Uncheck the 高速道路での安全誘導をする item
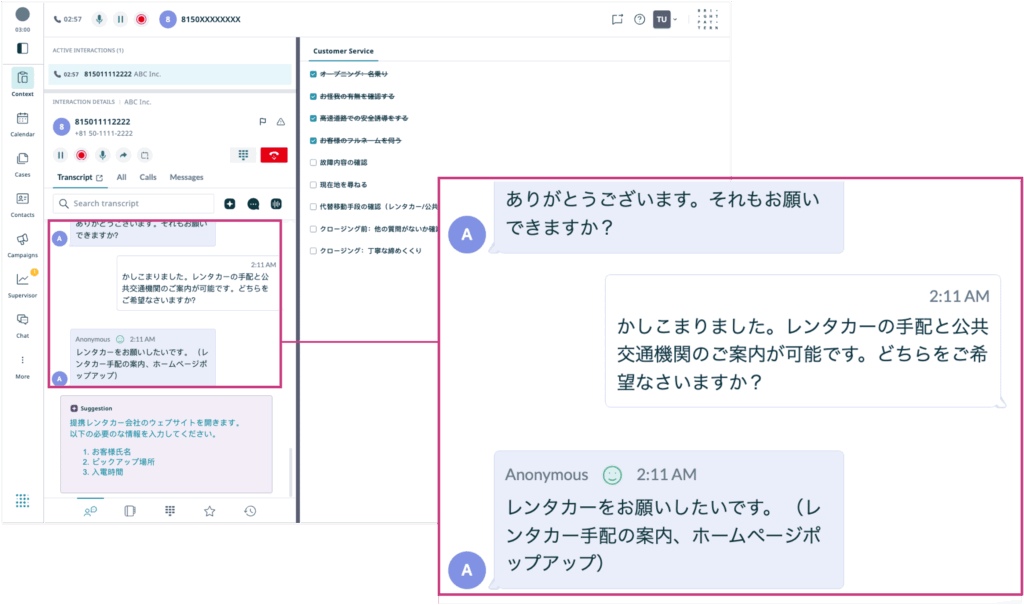The image size is (1024, 605). (313, 118)
